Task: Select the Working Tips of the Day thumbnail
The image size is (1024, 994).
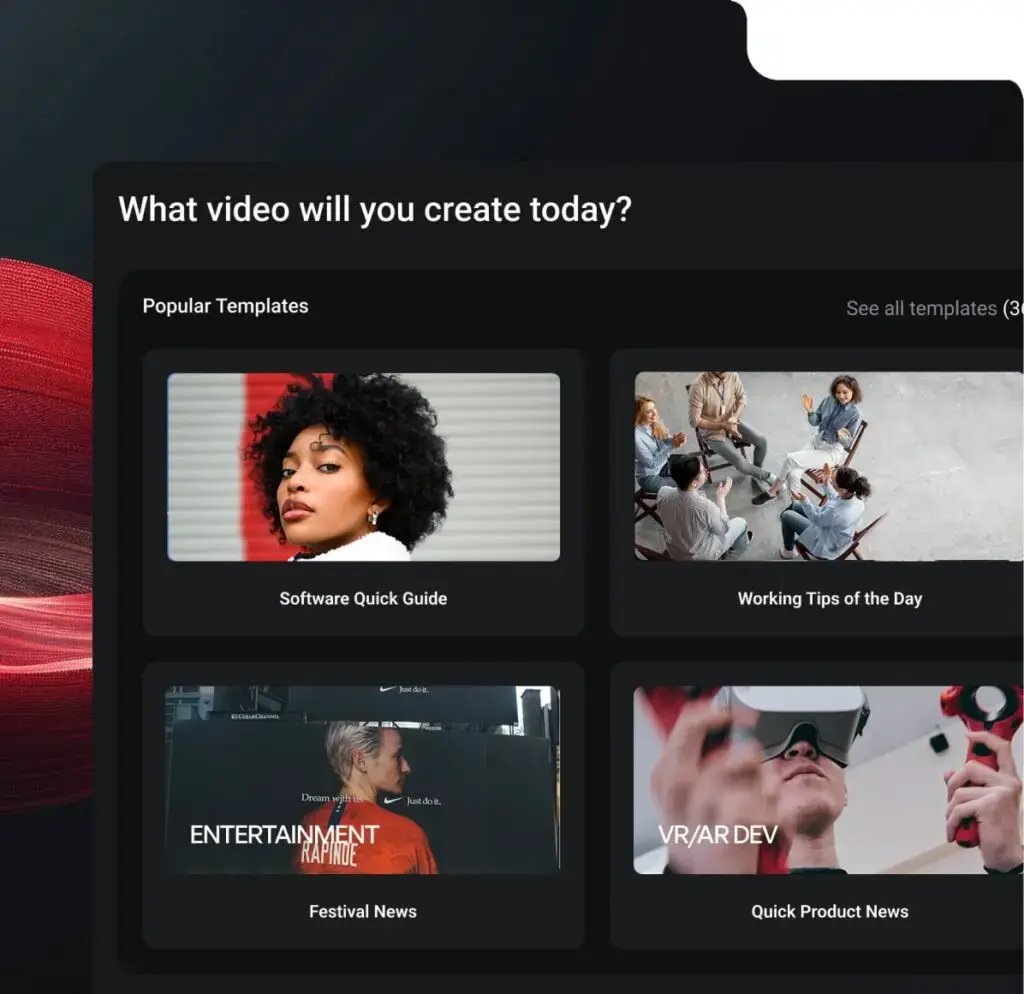Action: point(828,467)
